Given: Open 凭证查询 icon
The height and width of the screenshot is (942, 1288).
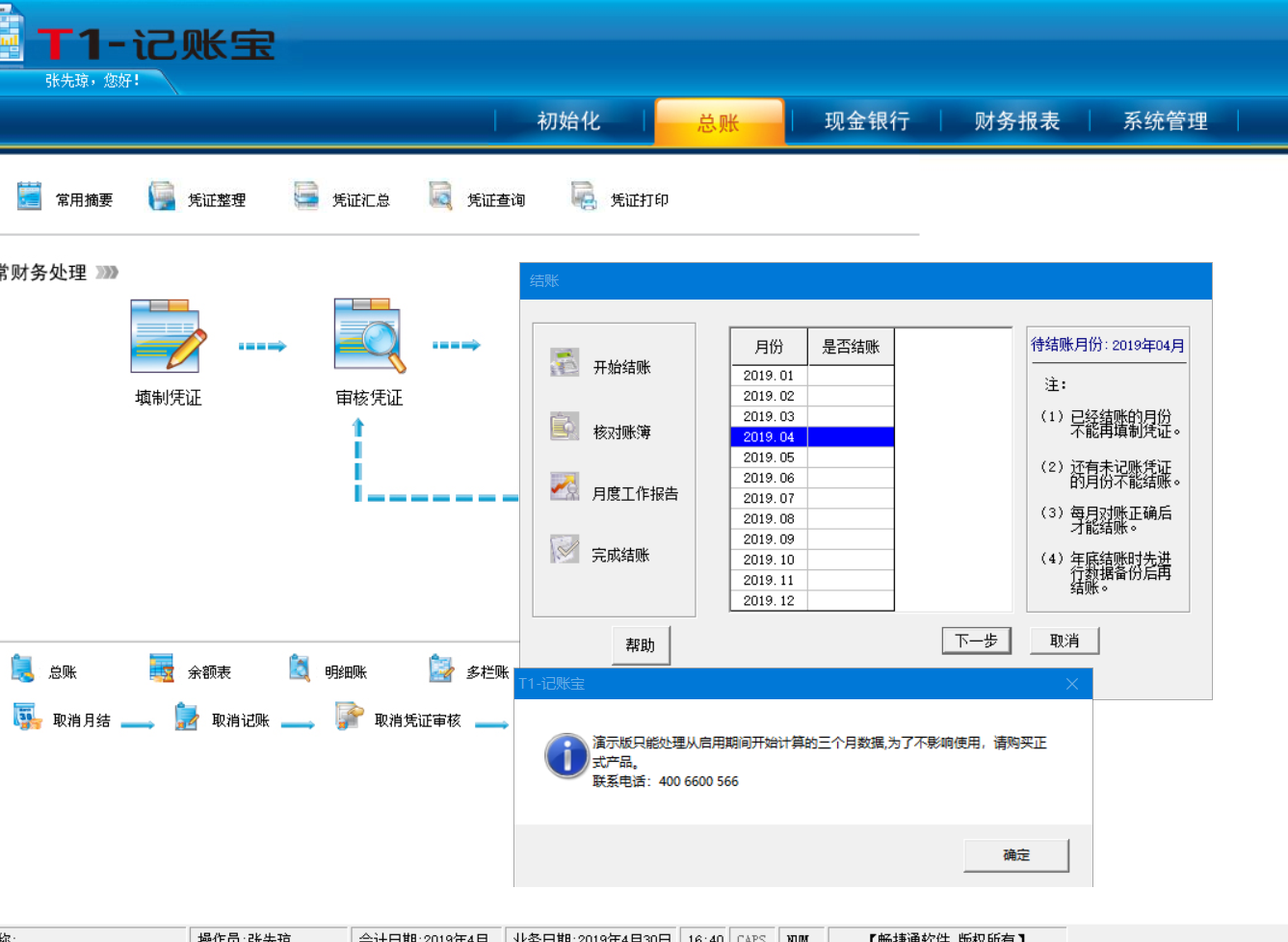Looking at the screenshot, I should (440, 196).
